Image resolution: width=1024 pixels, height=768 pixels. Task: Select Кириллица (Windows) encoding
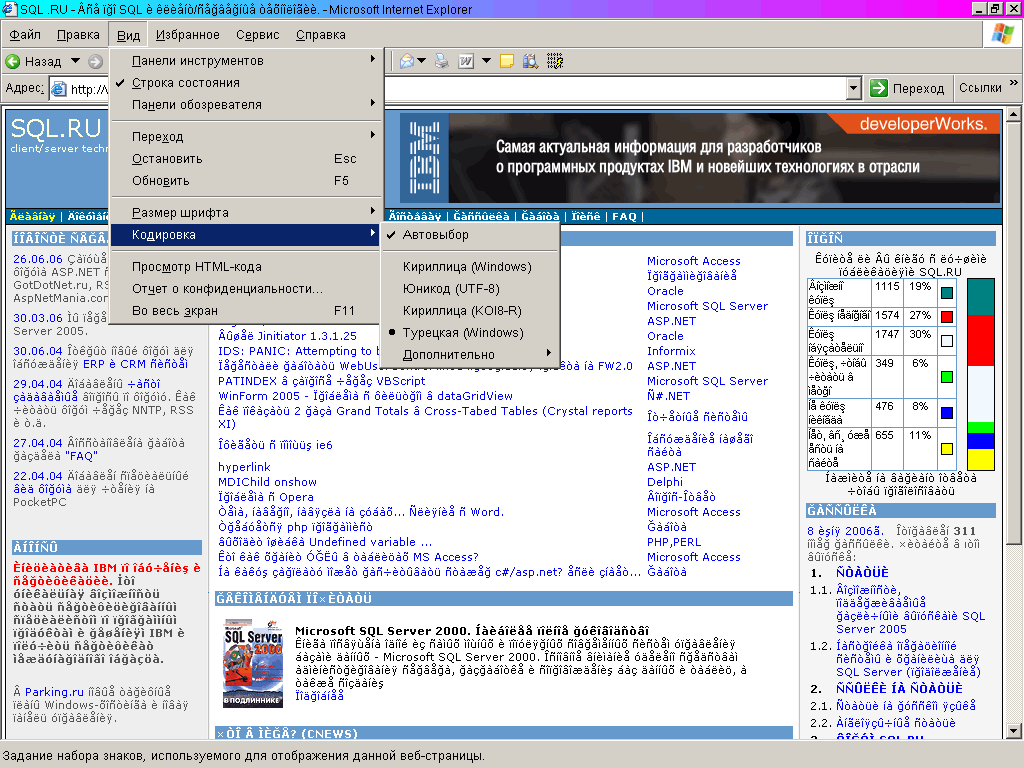tap(466, 267)
